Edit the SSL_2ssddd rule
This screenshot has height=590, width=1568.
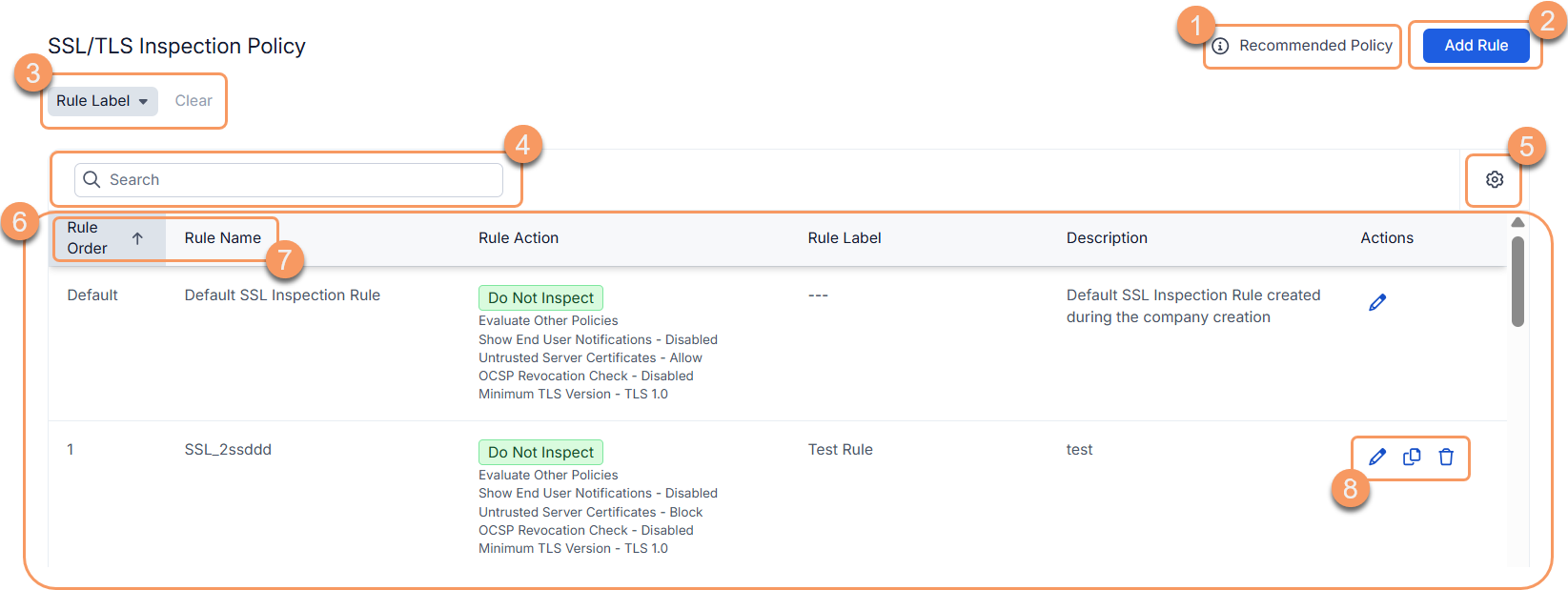coord(1377,457)
